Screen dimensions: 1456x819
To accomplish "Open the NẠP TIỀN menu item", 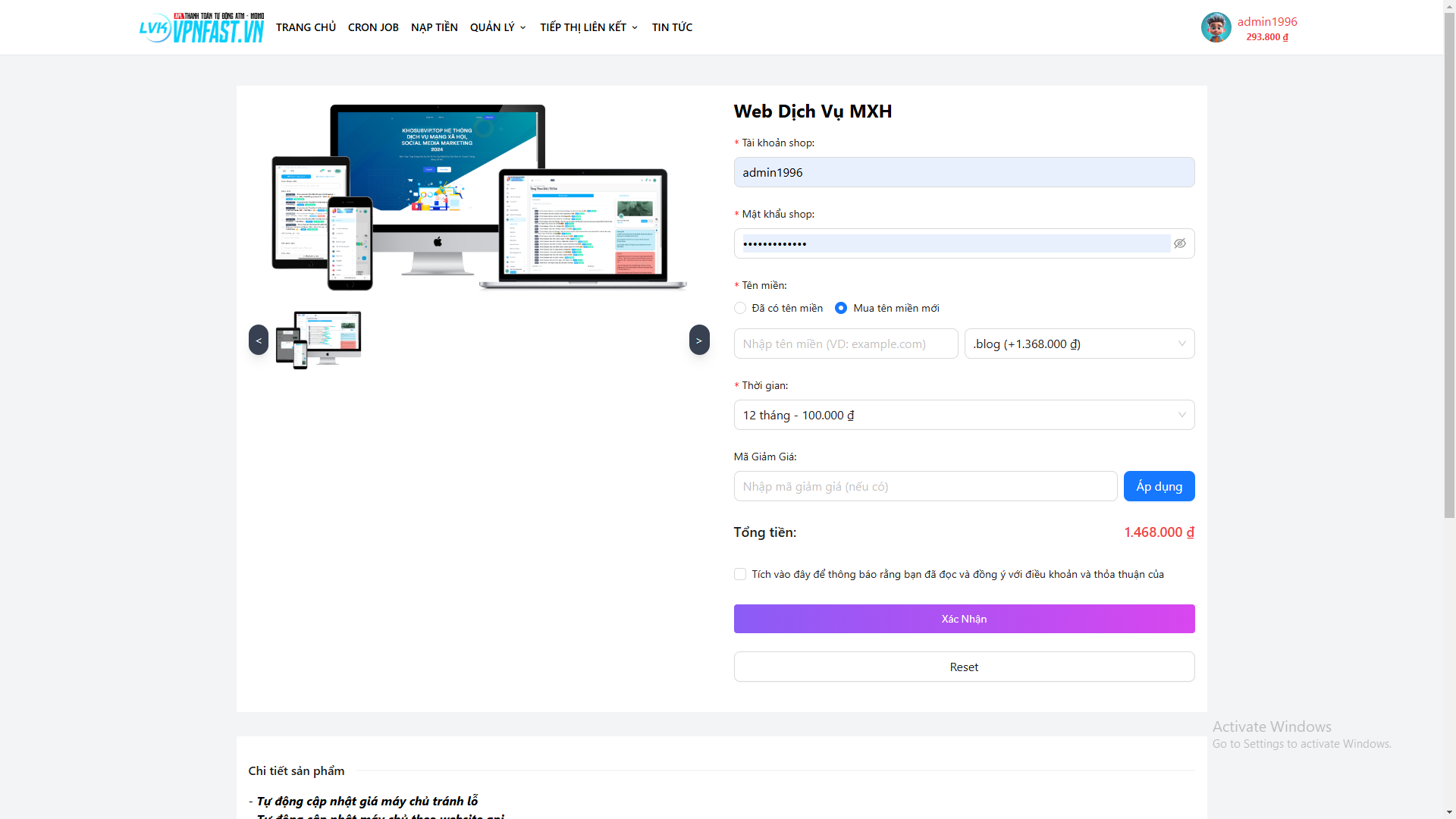I will [x=434, y=27].
